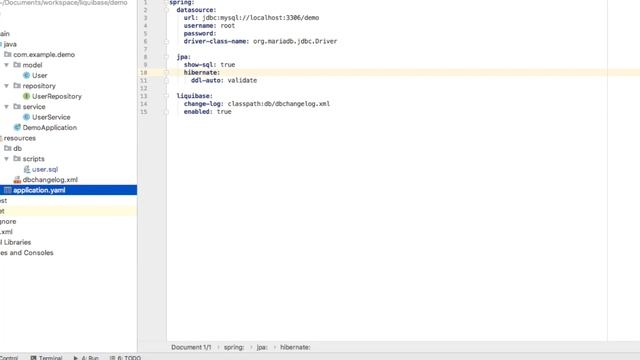Click the repository package folder icon
The image size is (640, 360).
coord(17,86)
